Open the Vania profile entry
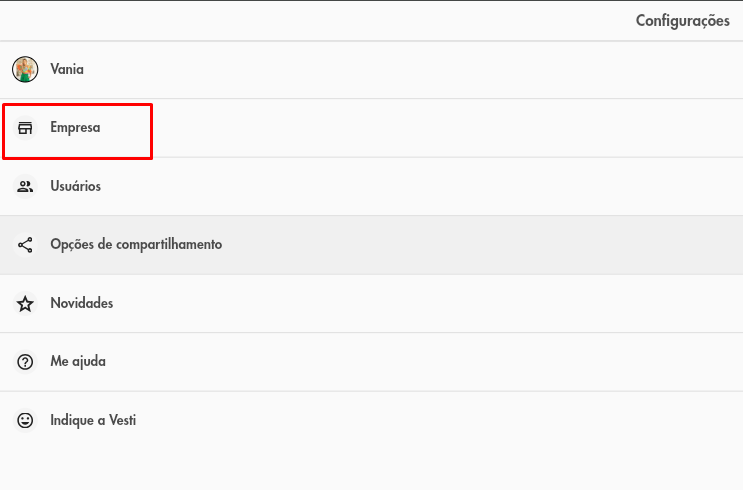The height and width of the screenshot is (490, 743). click(x=372, y=70)
